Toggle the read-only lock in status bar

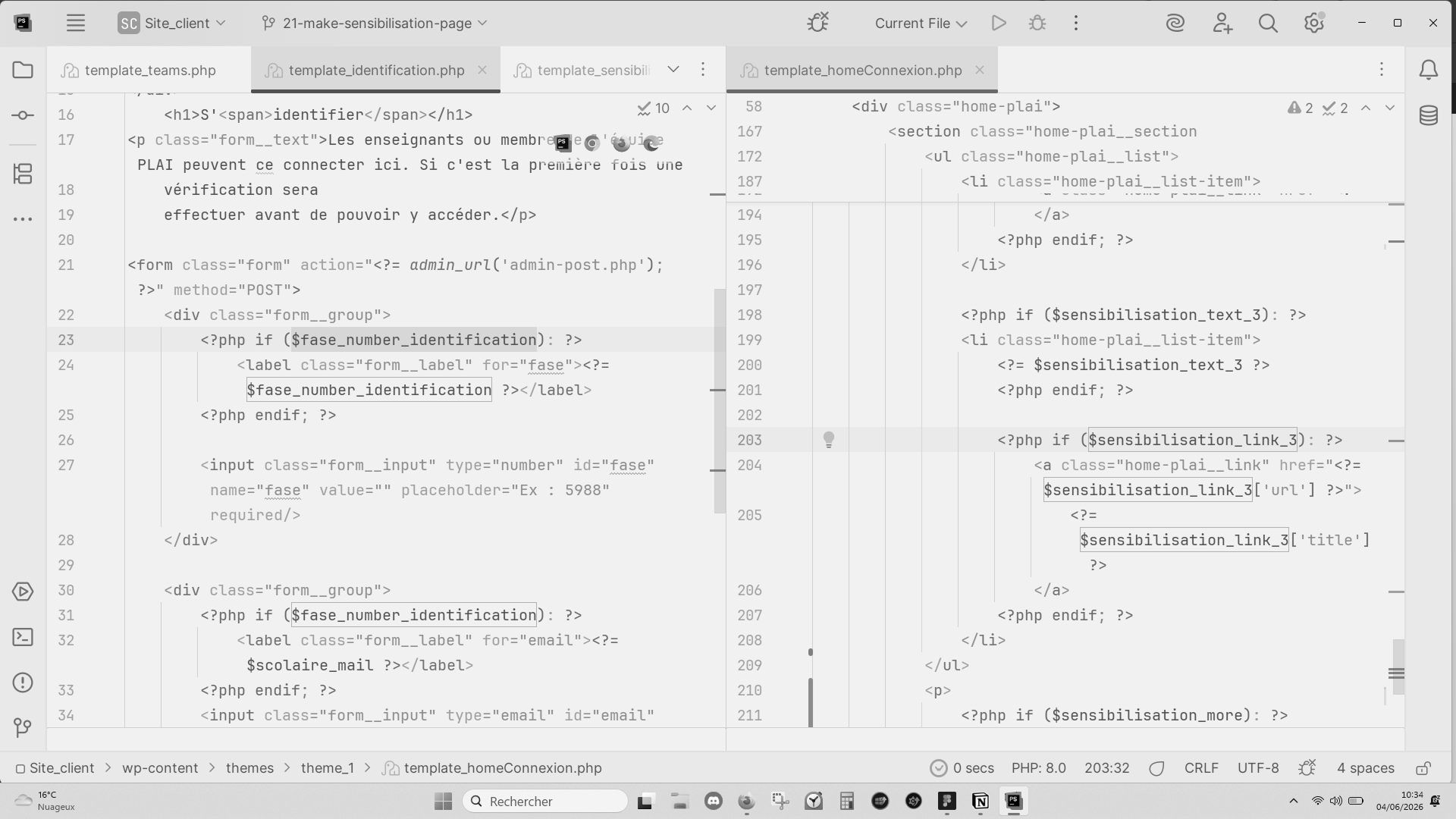1423,768
